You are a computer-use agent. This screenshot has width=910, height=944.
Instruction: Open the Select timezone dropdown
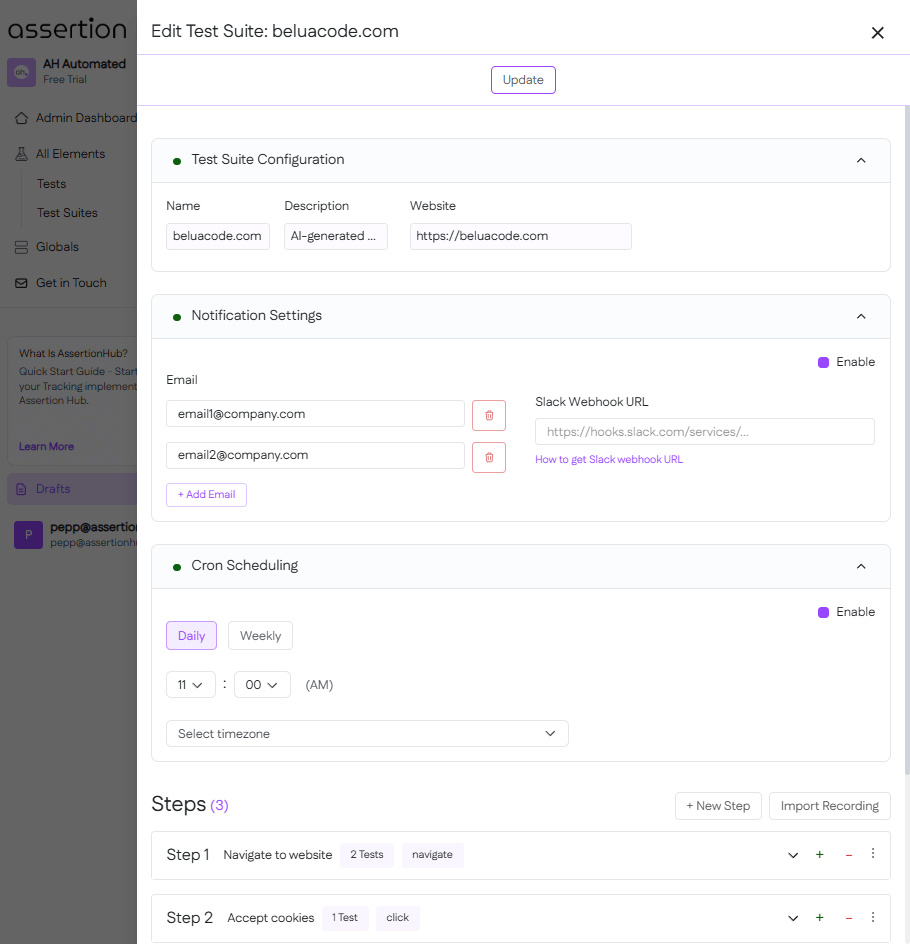[x=367, y=733]
